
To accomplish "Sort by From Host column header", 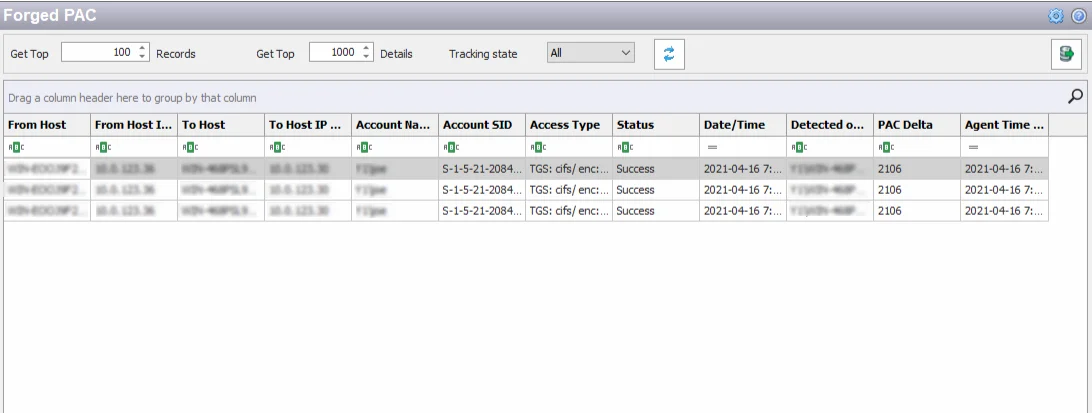I will tap(47, 125).
